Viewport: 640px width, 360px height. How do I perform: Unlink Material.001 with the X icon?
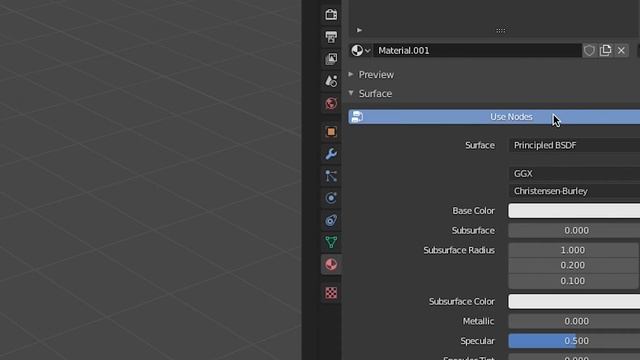click(621, 51)
